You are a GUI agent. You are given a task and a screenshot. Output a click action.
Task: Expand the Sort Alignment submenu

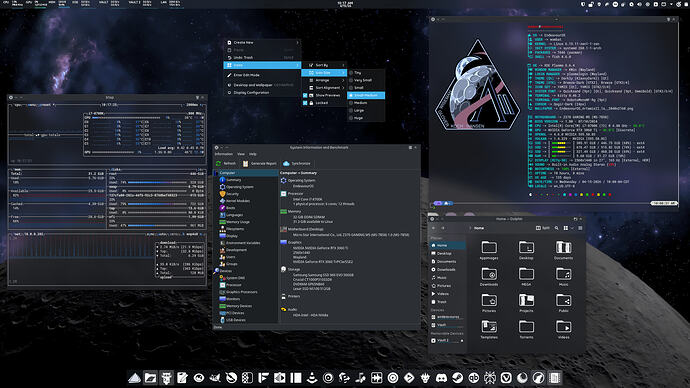pyautogui.click(x=324, y=88)
